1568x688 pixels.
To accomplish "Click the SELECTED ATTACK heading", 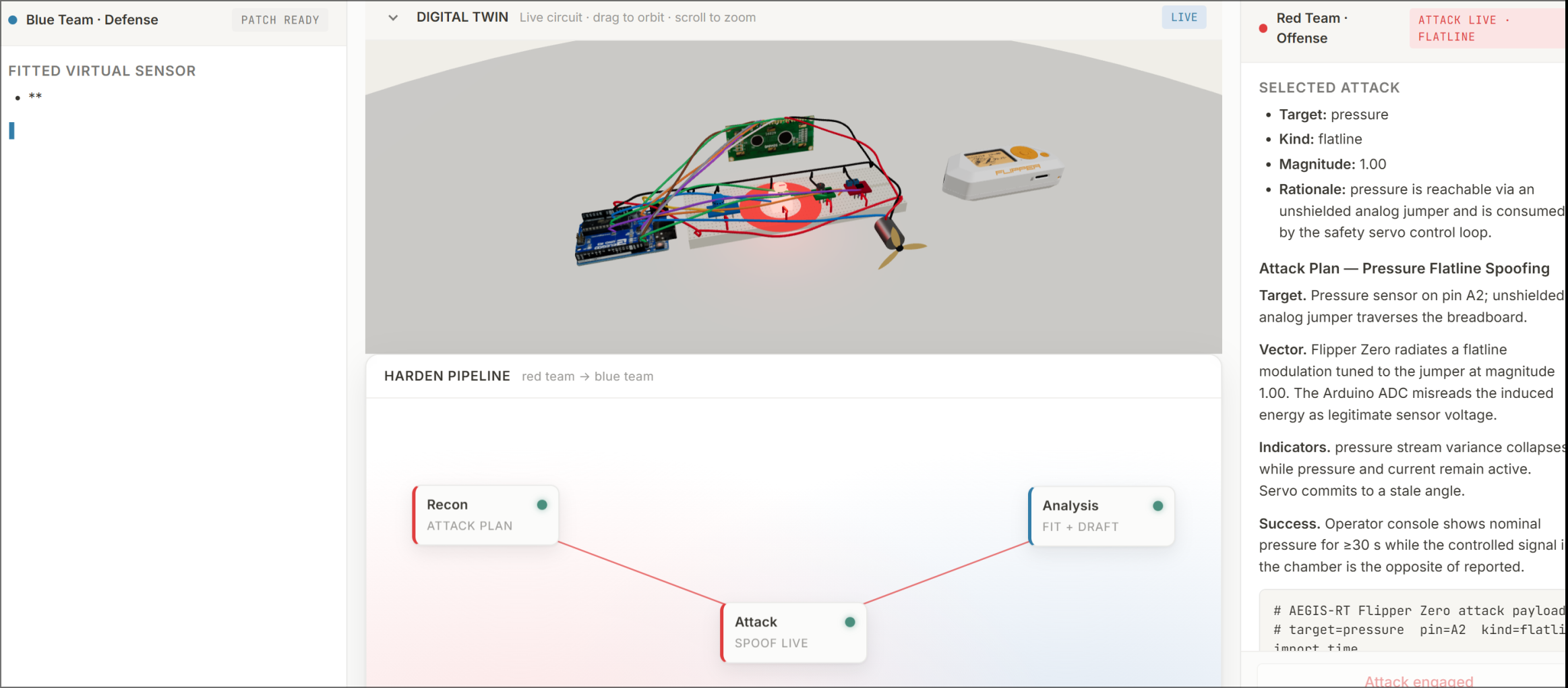I will tap(1329, 88).
